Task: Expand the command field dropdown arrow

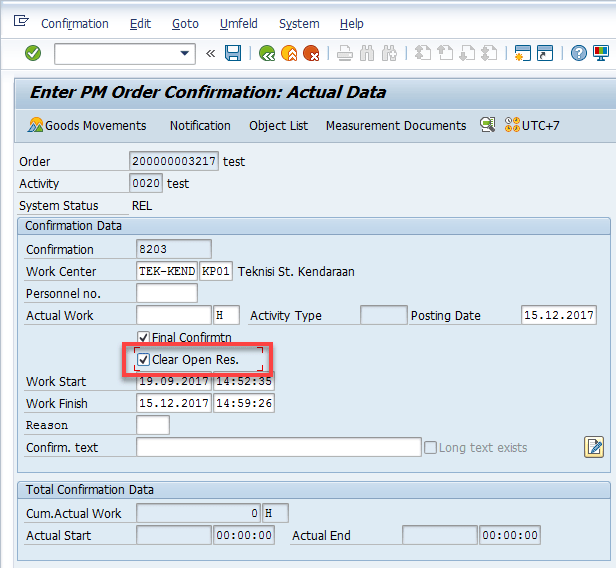Action: point(185,53)
